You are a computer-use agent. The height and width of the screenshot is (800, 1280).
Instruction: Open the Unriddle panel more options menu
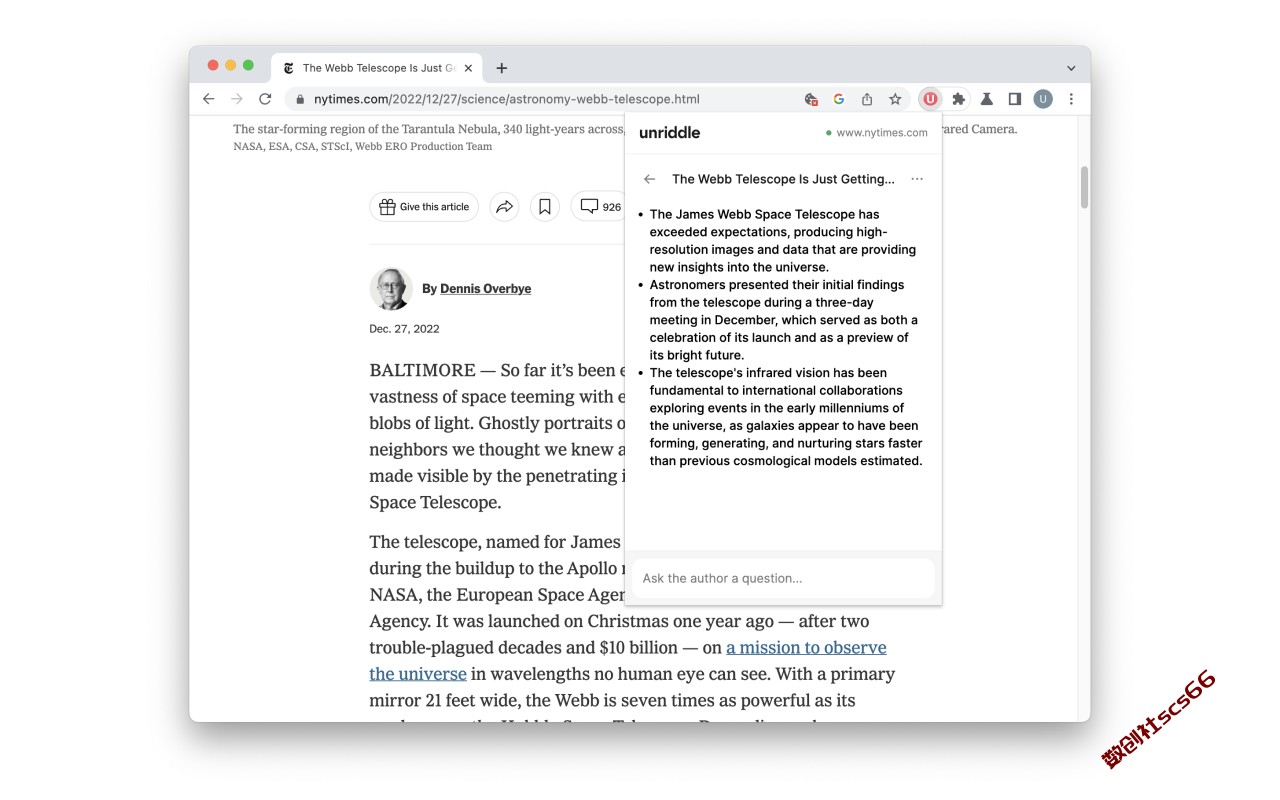(x=917, y=179)
